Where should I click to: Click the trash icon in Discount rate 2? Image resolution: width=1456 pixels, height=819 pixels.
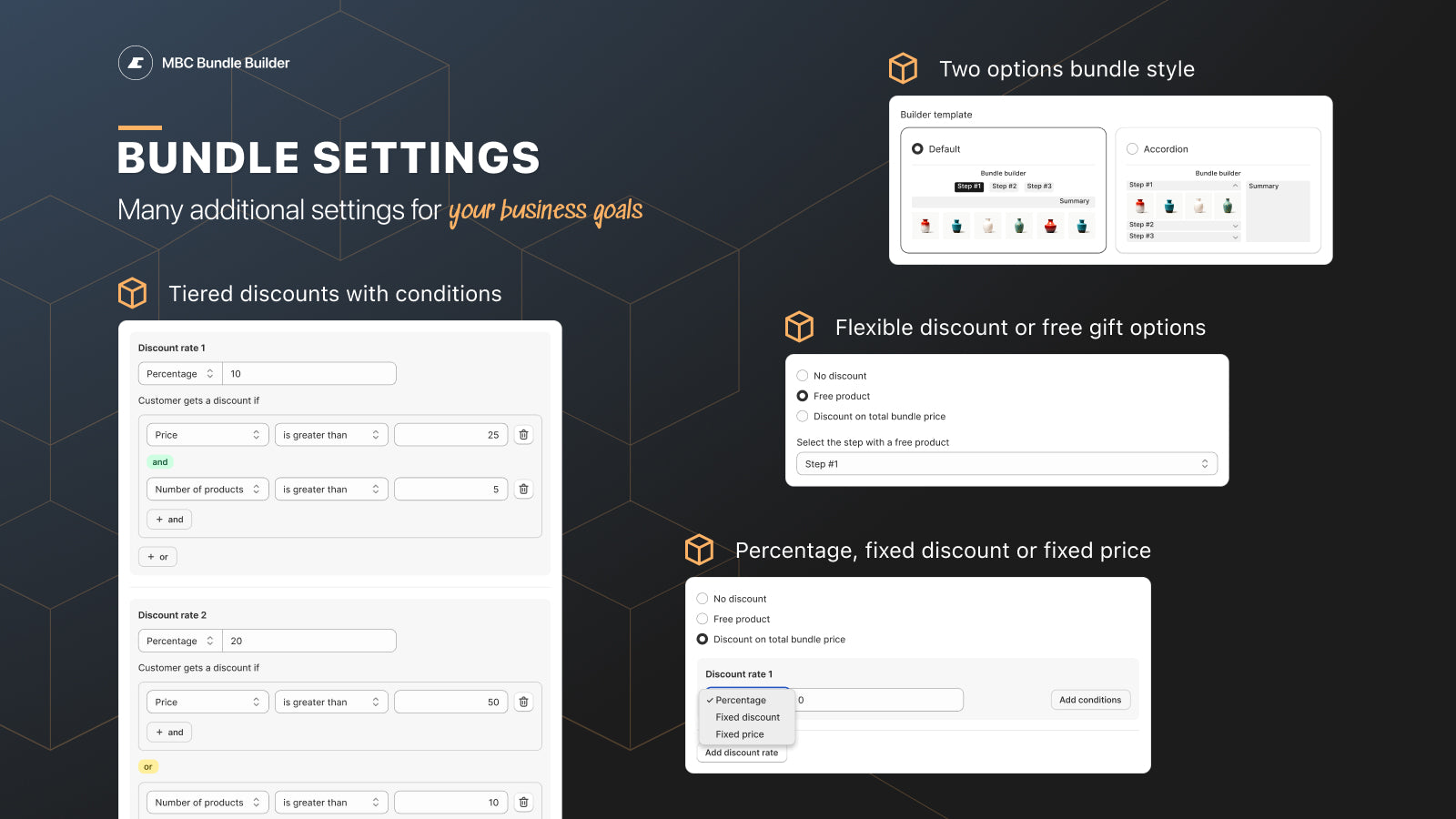tap(523, 702)
